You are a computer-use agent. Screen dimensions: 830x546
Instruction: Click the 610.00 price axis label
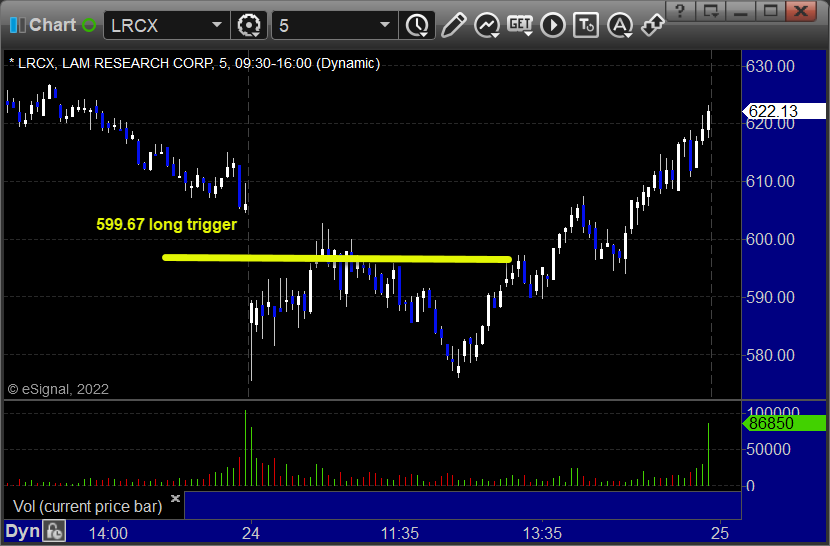click(770, 182)
